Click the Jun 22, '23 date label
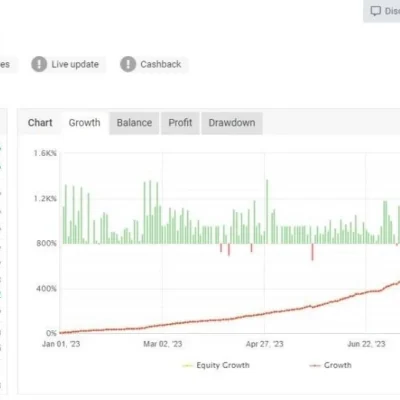This screenshot has height=400, width=400. tap(366, 344)
